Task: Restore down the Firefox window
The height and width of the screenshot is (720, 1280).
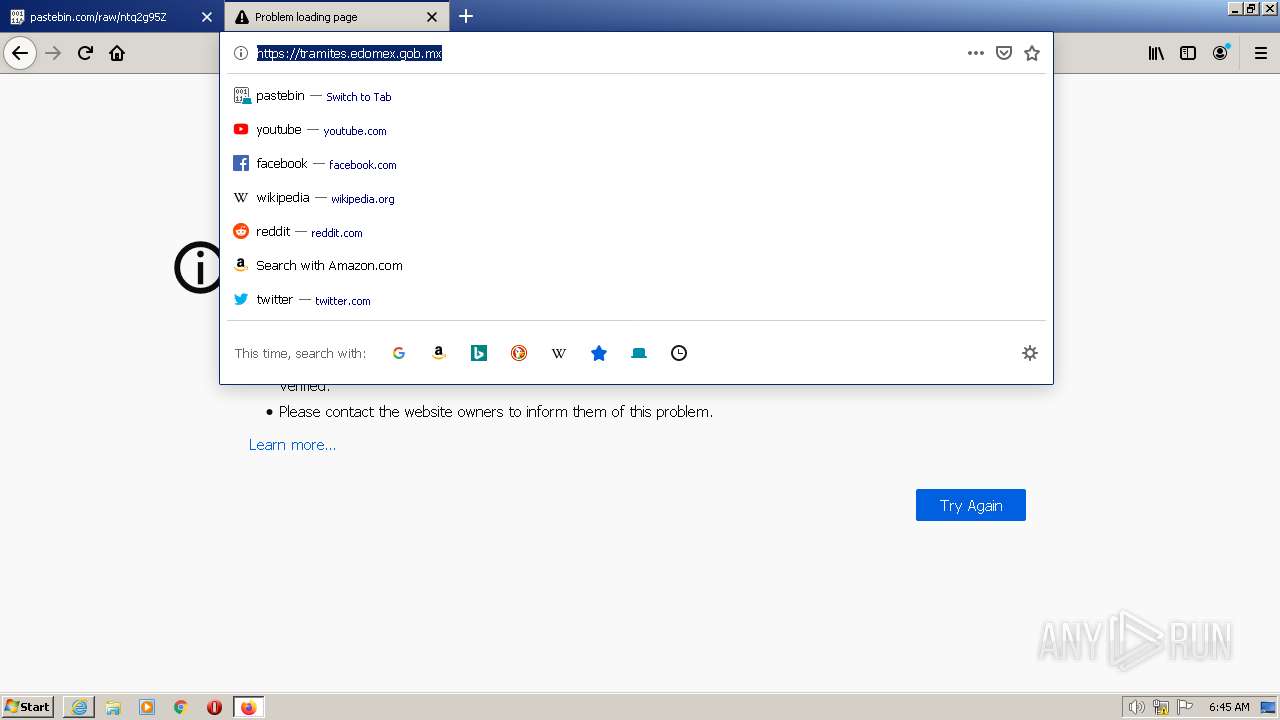Action: coord(1250,8)
